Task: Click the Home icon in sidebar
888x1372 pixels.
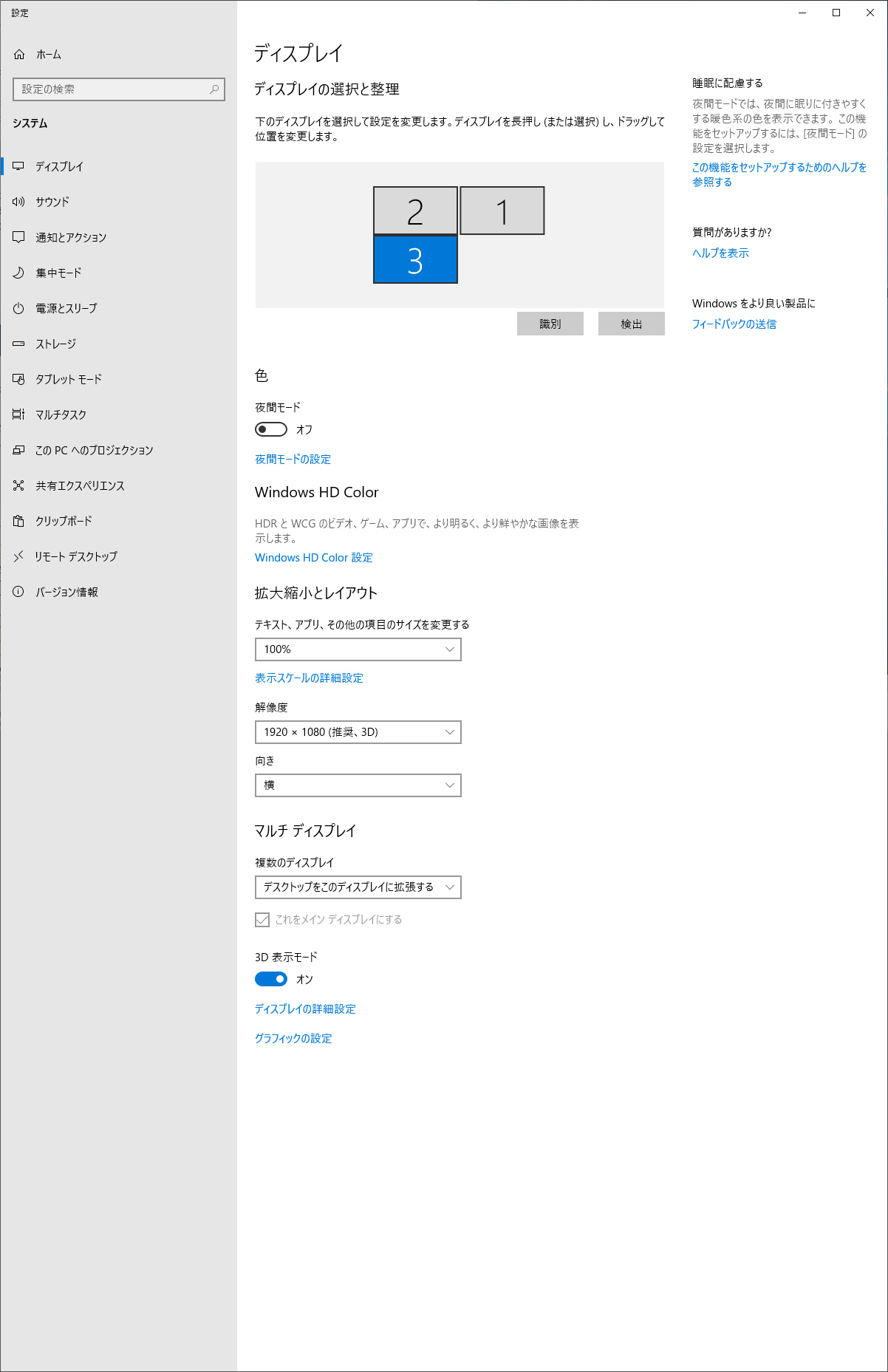Action: tap(19, 55)
